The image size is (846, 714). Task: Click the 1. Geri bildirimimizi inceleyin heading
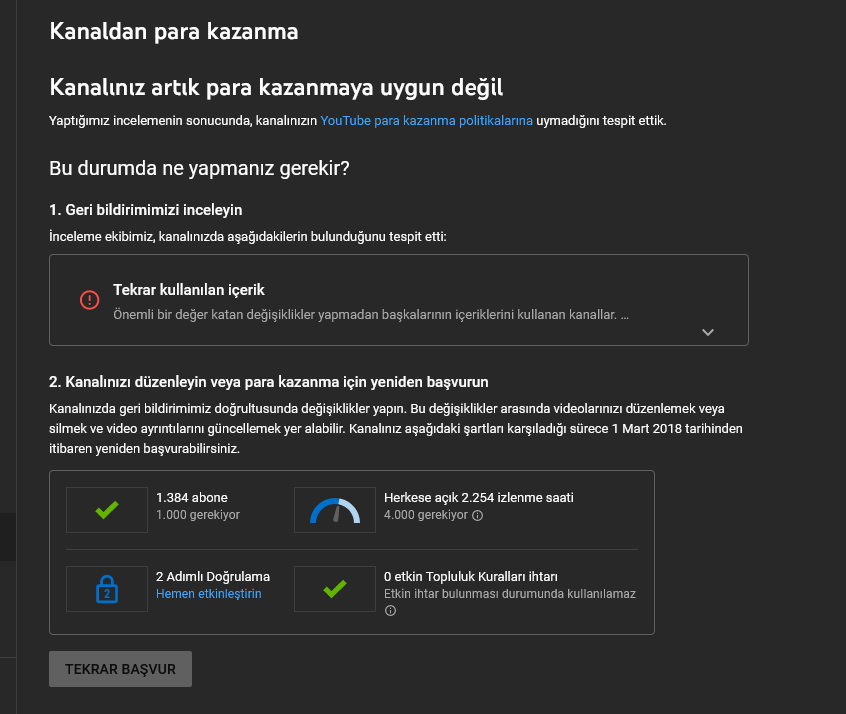coord(146,210)
